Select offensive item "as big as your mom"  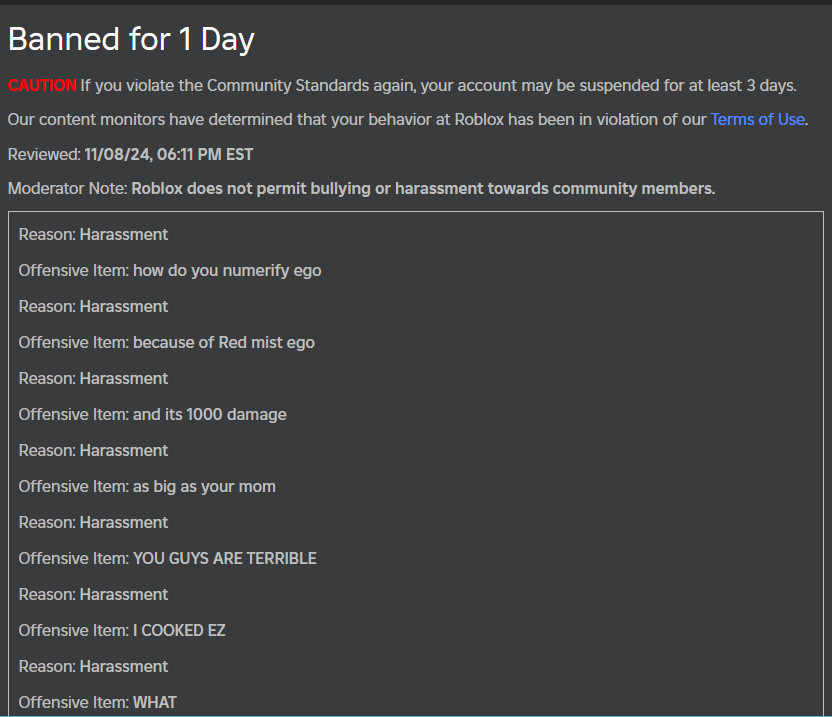pyautogui.click(x=204, y=486)
